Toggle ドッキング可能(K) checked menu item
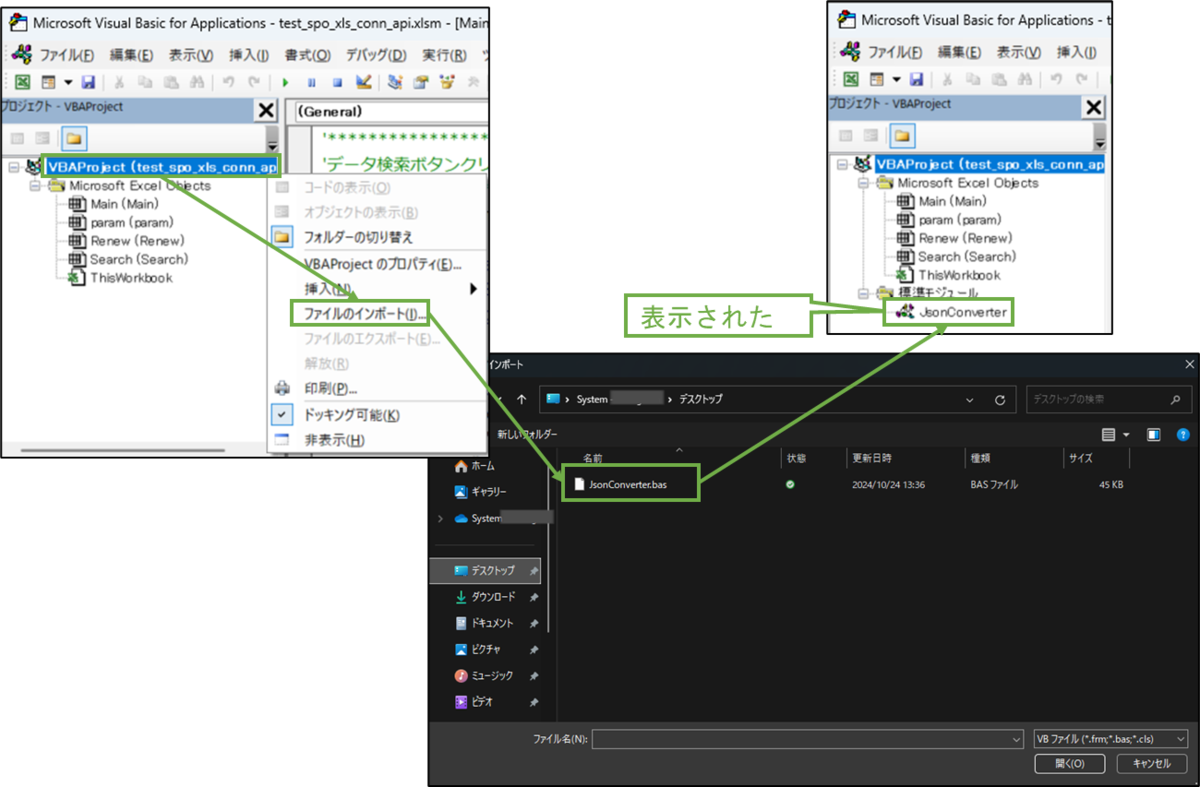This screenshot has width=1200, height=787. [x=351, y=415]
